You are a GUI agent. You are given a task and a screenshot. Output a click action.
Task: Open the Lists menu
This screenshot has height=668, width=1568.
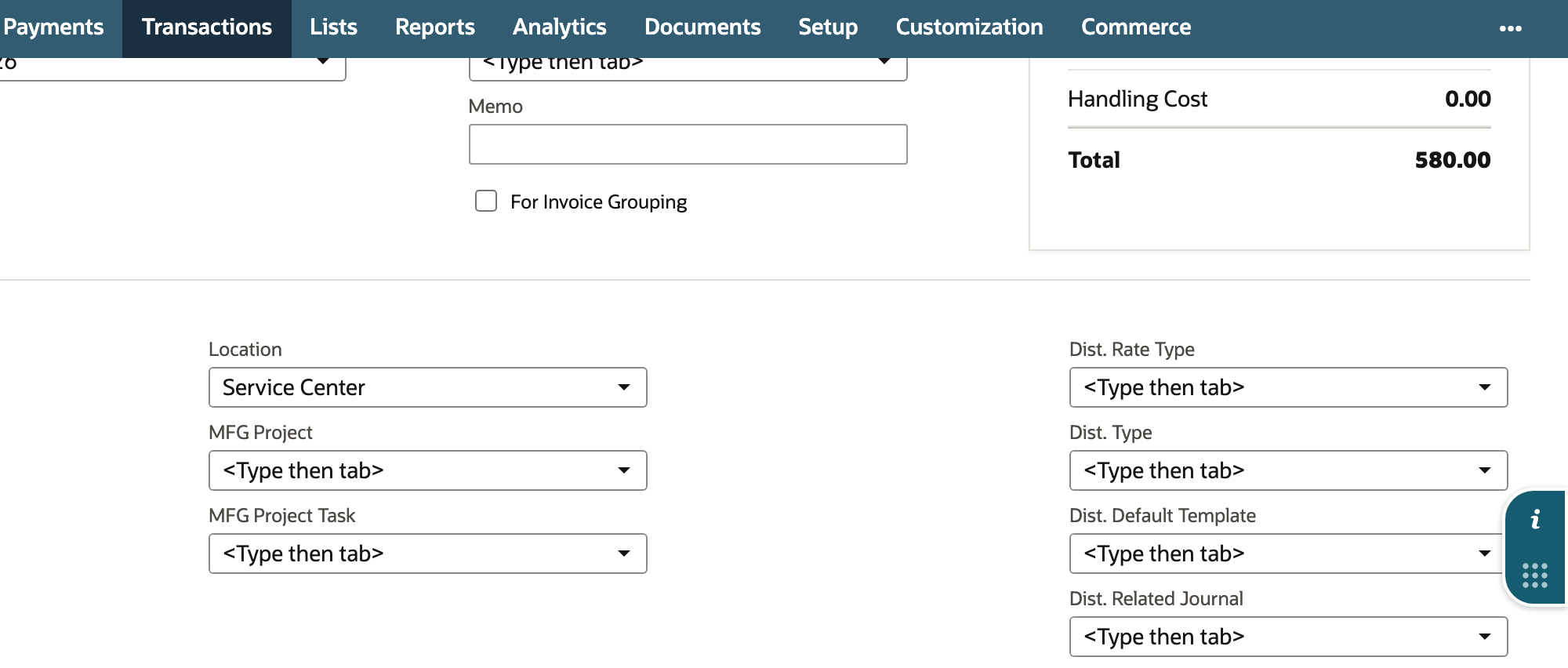[333, 27]
